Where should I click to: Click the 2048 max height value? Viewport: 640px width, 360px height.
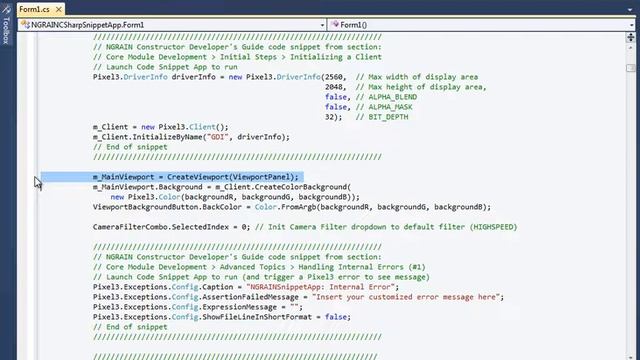tap(334, 87)
